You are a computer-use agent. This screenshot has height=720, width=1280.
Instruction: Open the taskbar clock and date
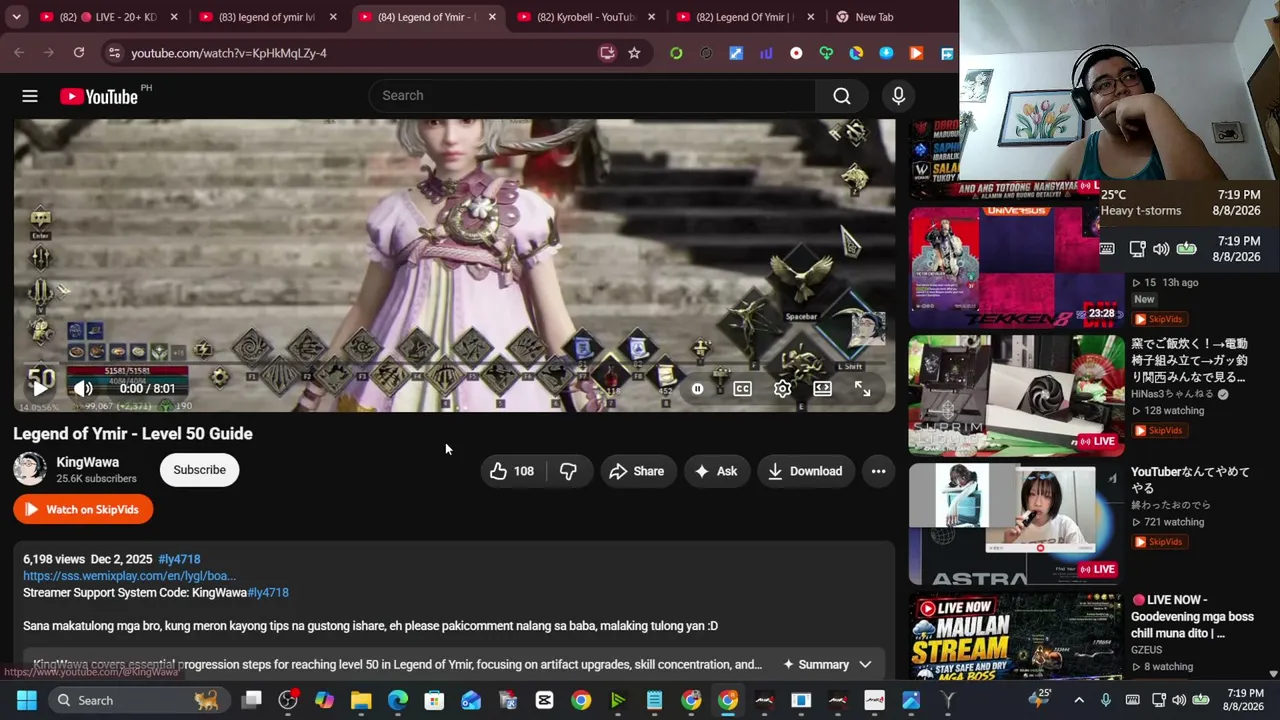pos(1245,700)
